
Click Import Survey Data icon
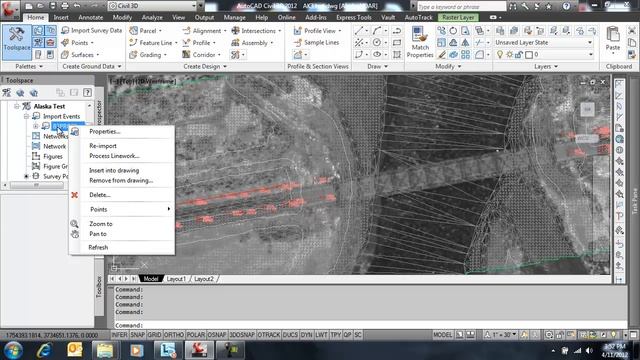tap(65, 30)
